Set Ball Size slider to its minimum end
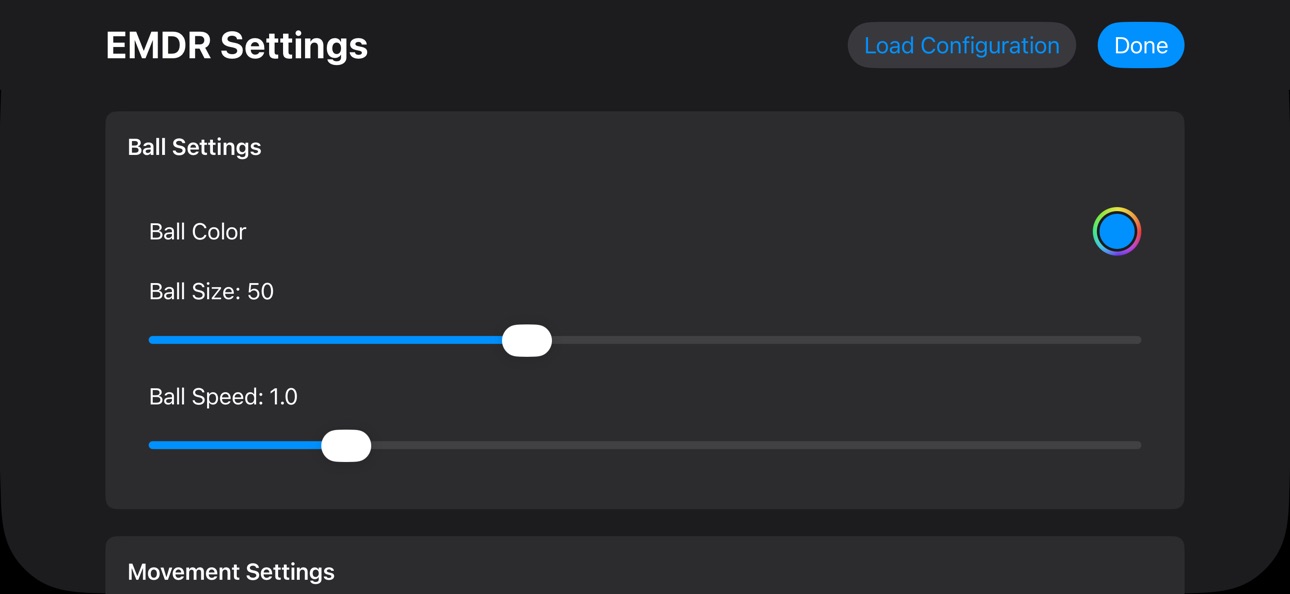Image resolution: width=1290 pixels, height=594 pixels. tap(151, 340)
